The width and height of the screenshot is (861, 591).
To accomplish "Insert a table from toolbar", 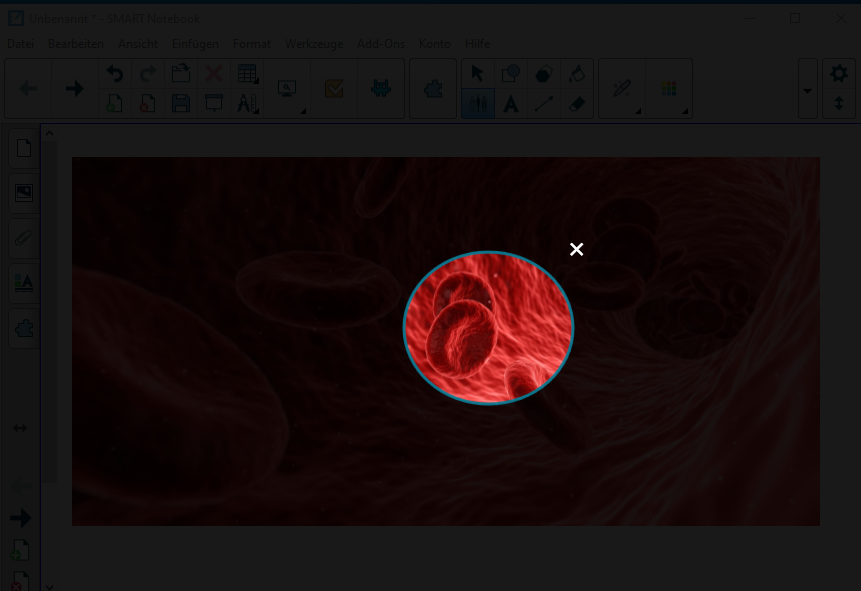I will click(247, 74).
